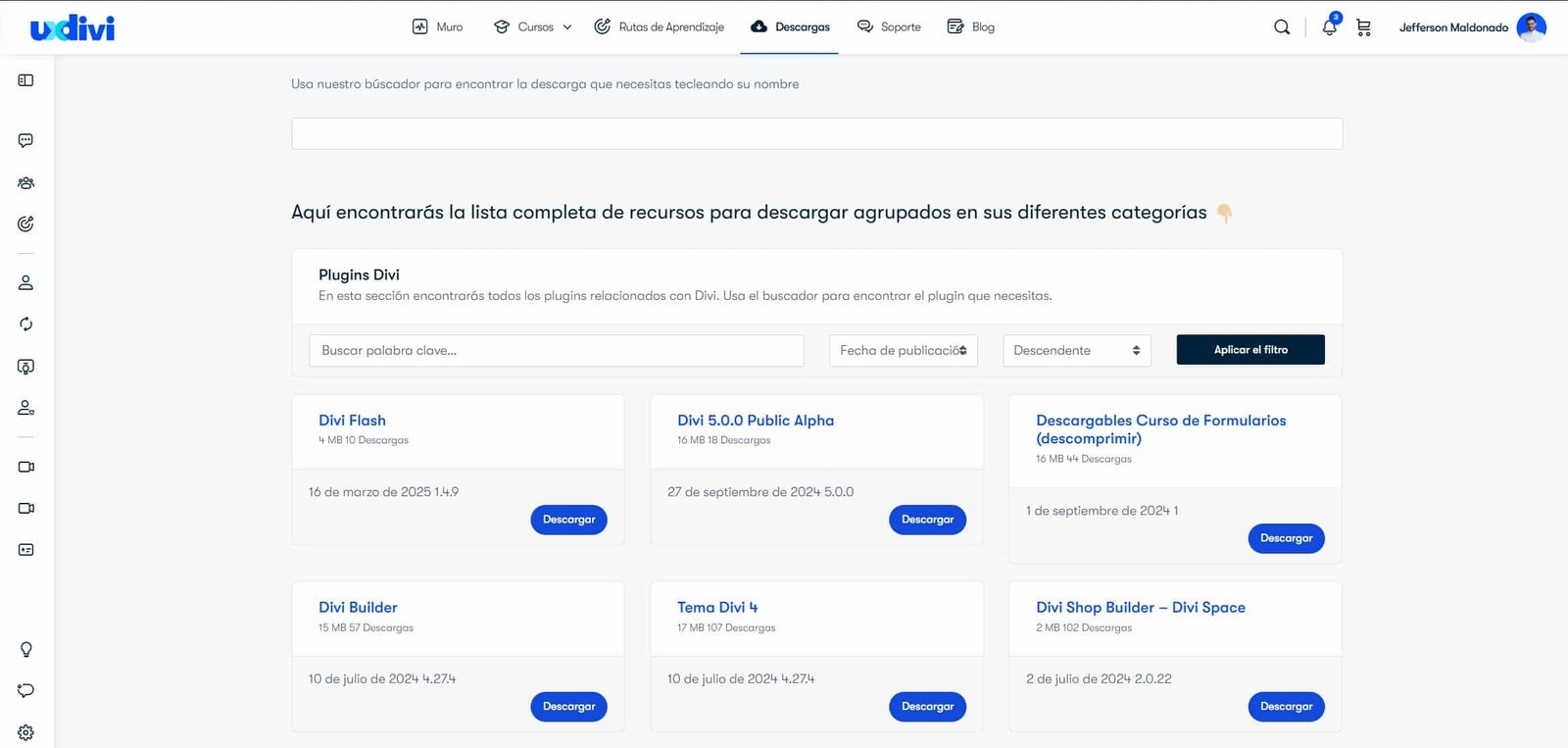Open the shopping cart

[1363, 27]
